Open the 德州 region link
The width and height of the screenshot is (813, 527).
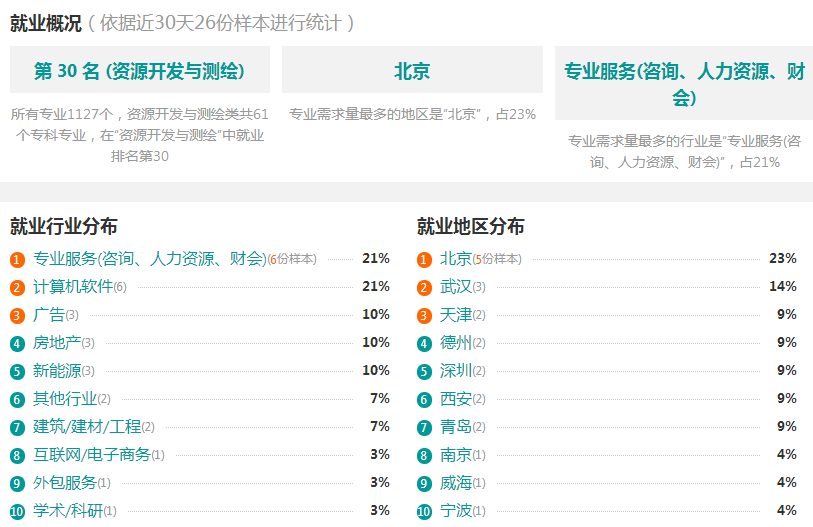click(456, 342)
